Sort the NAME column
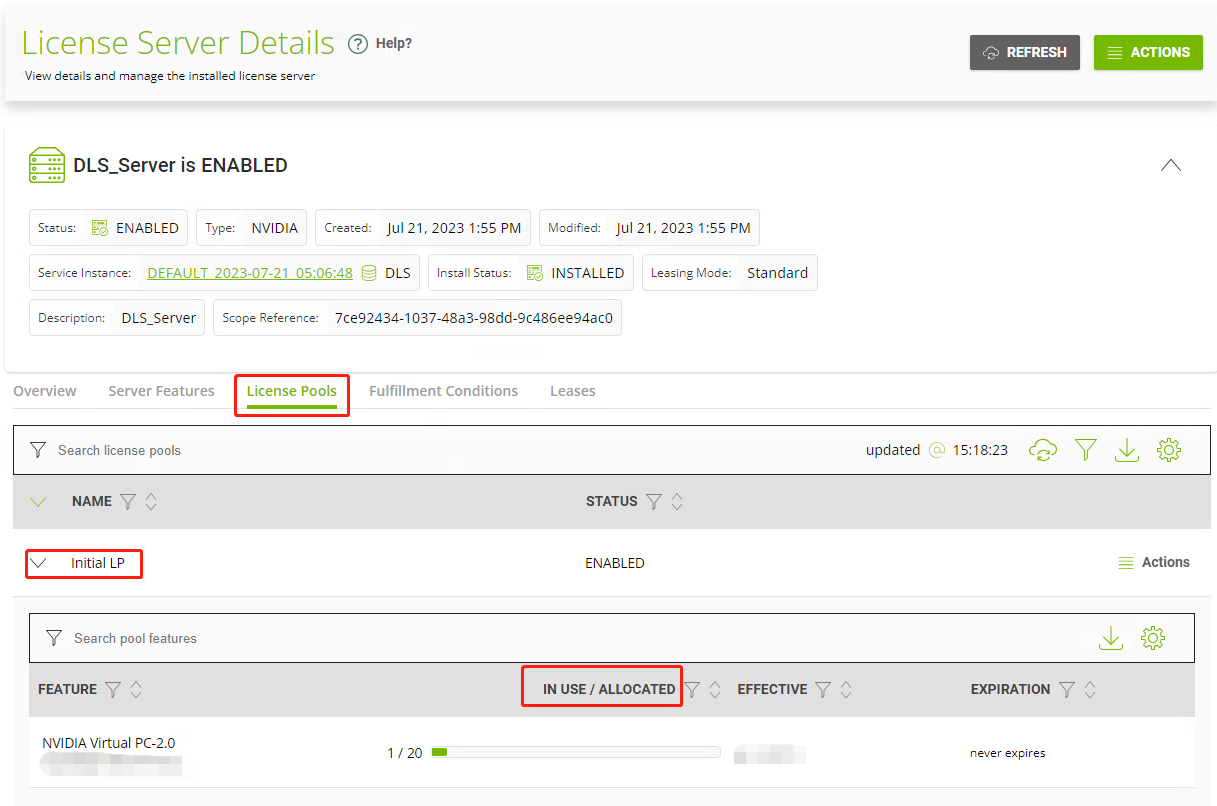 (x=151, y=502)
